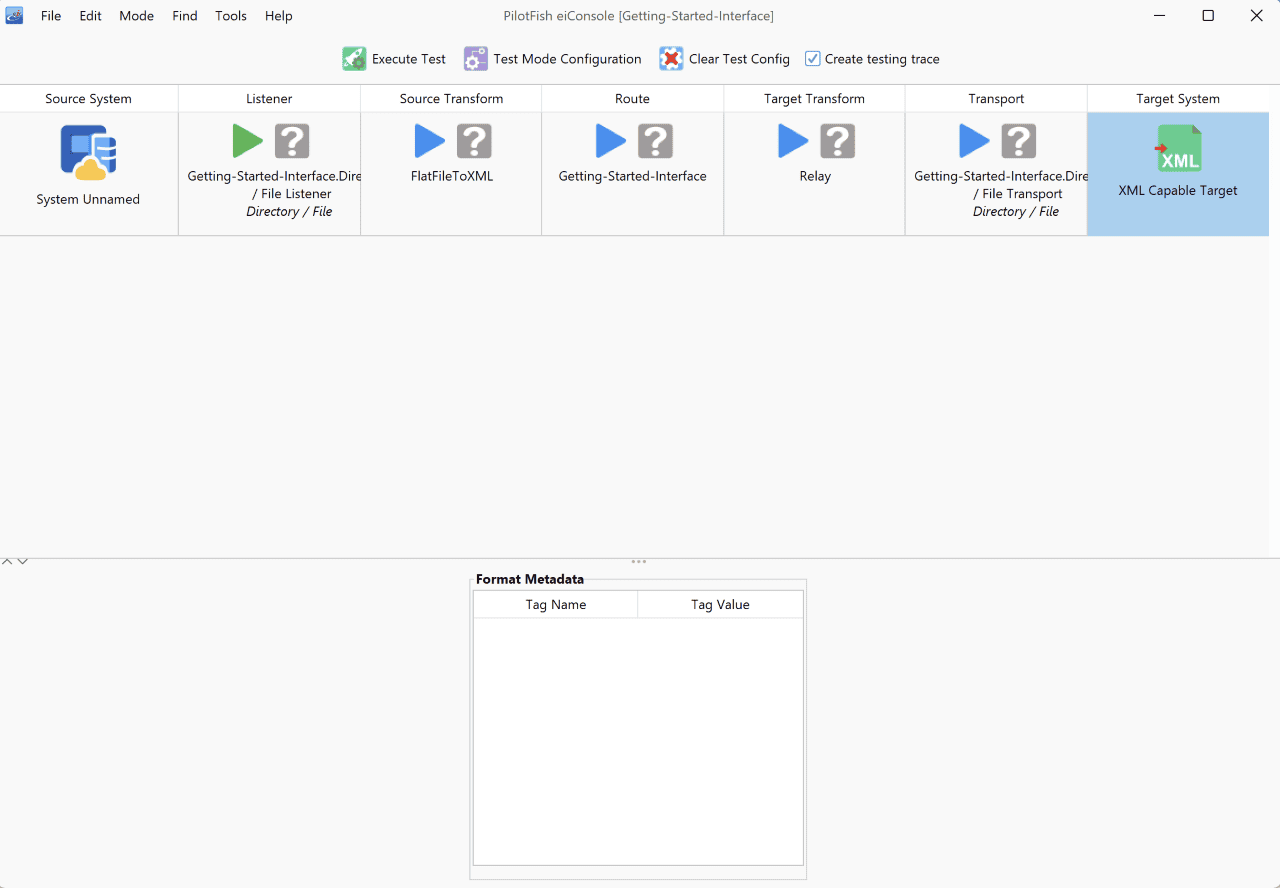This screenshot has width=1280, height=888.
Task: Click the question mark icon under Source Transform
Action: pos(474,141)
